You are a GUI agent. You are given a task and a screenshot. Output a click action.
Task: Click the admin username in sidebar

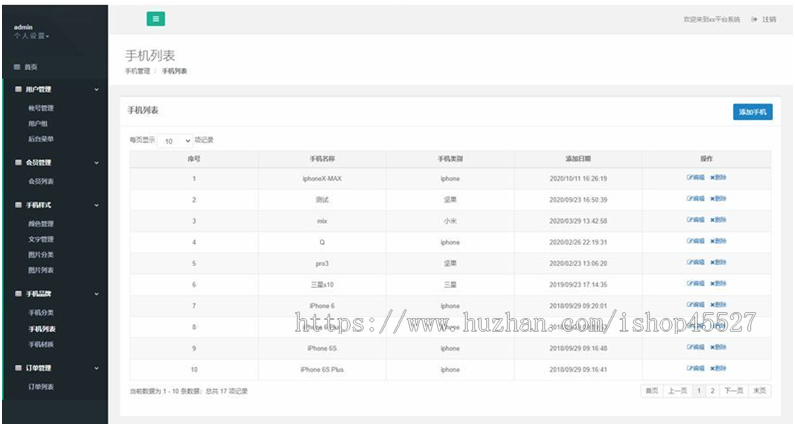(x=23, y=27)
